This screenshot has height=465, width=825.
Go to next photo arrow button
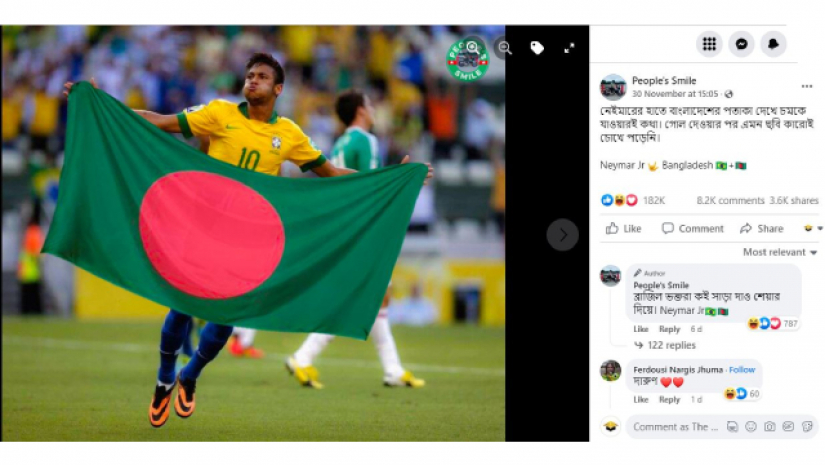point(562,235)
